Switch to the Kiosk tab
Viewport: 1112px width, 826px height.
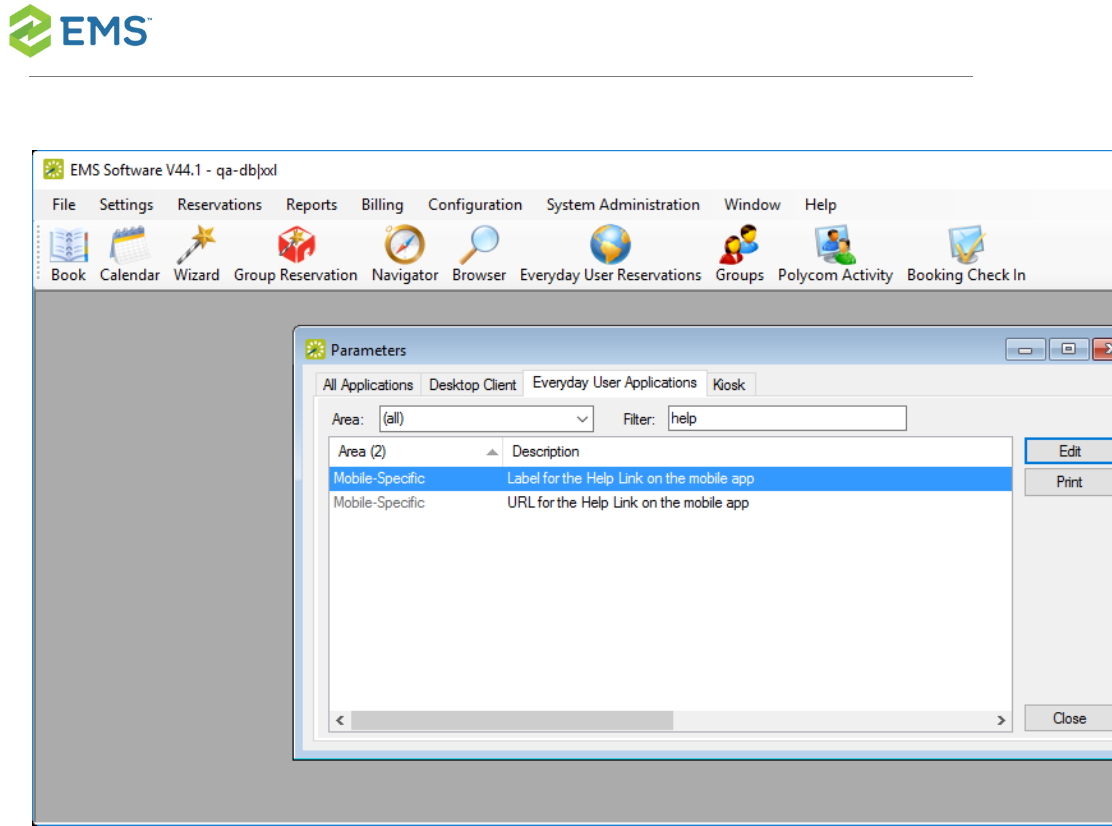729,384
